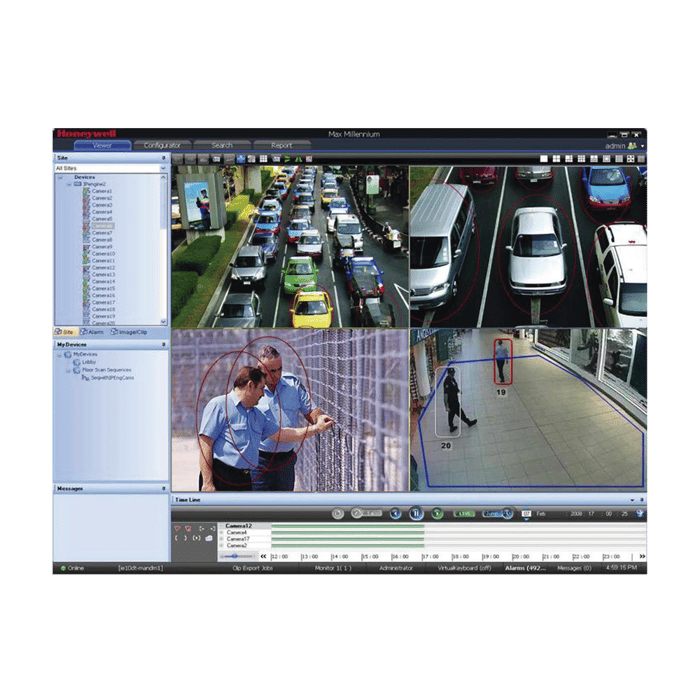Viewport: 700px width, 700px height.
Task: Select single-view layout icon
Action: pos(544,159)
